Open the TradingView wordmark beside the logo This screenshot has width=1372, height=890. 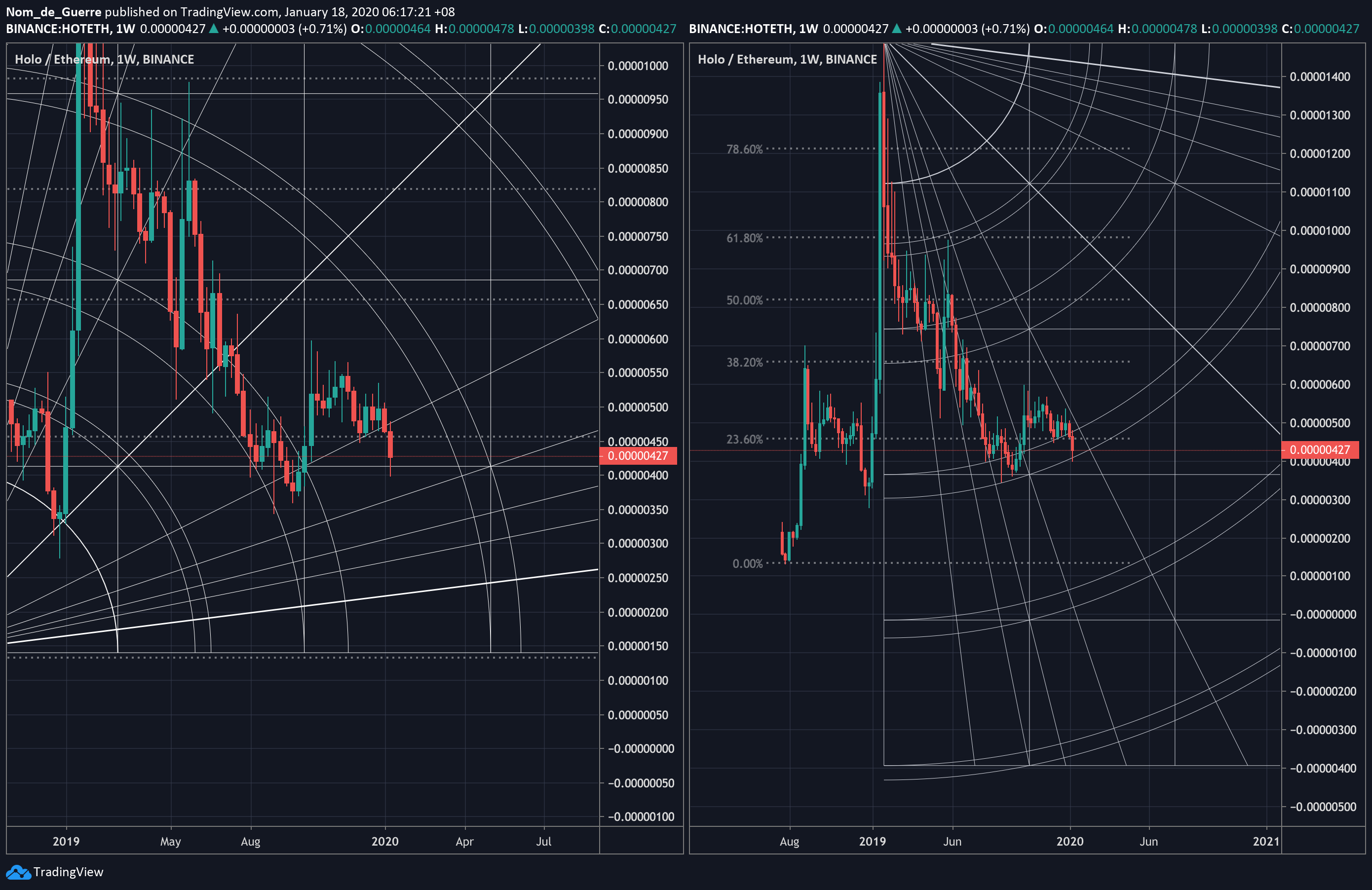pyautogui.click(x=68, y=872)
